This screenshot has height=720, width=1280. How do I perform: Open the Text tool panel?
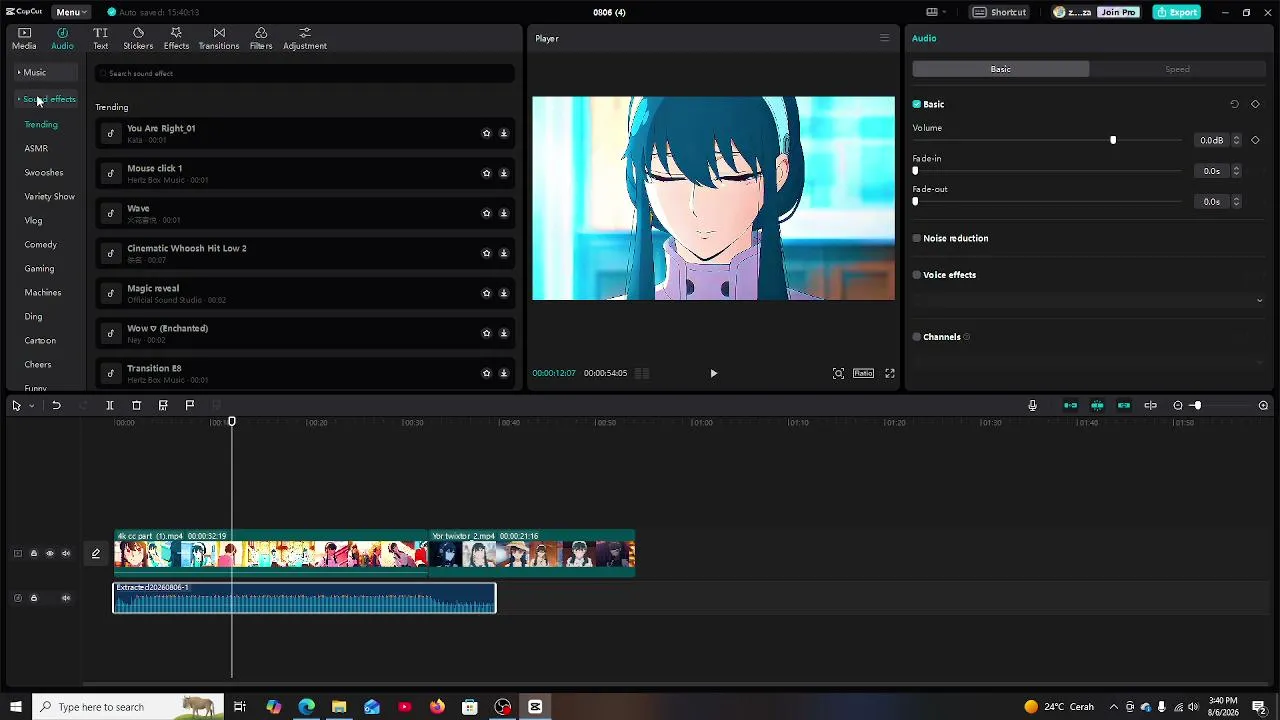[100, 38]
